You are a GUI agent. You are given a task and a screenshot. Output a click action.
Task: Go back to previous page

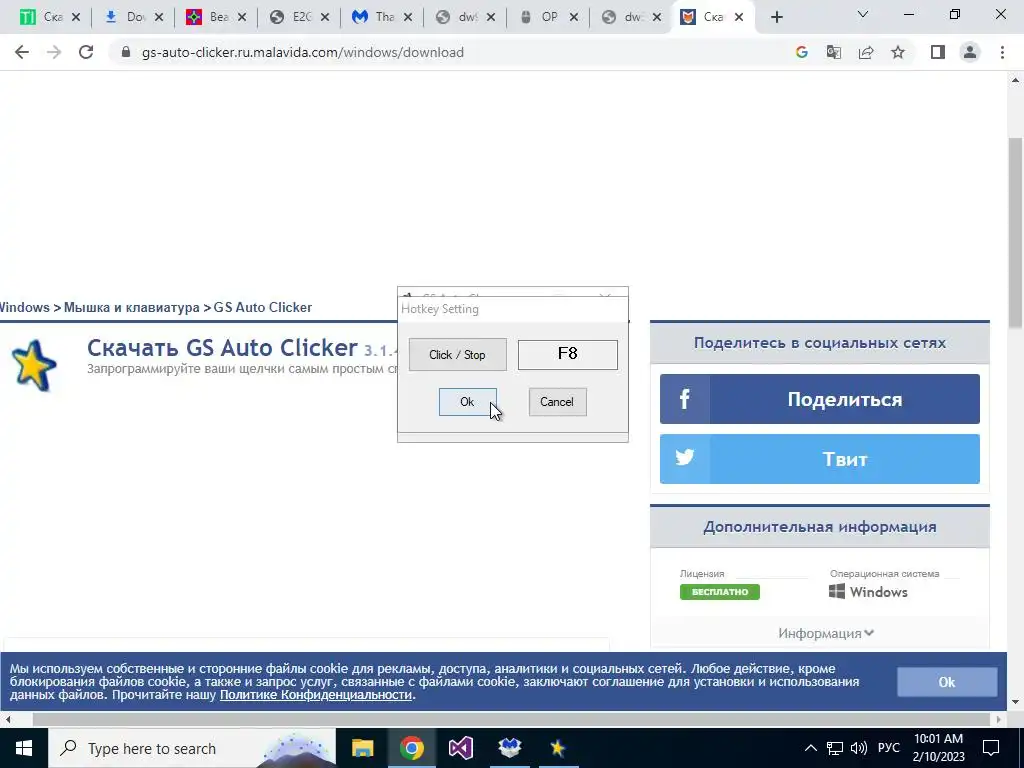[x=22, y=52]
